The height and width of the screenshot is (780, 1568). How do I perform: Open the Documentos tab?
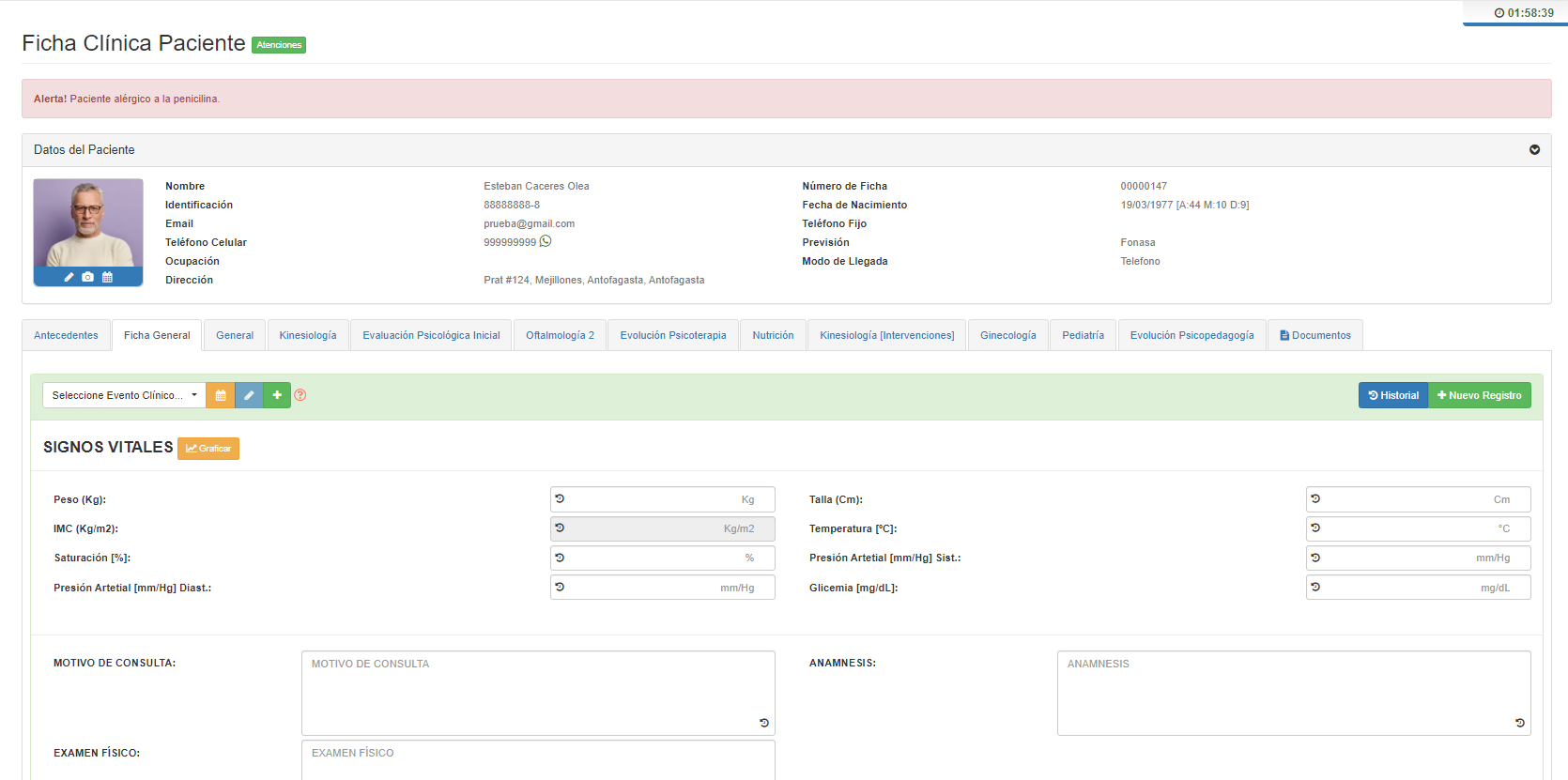1314,335
